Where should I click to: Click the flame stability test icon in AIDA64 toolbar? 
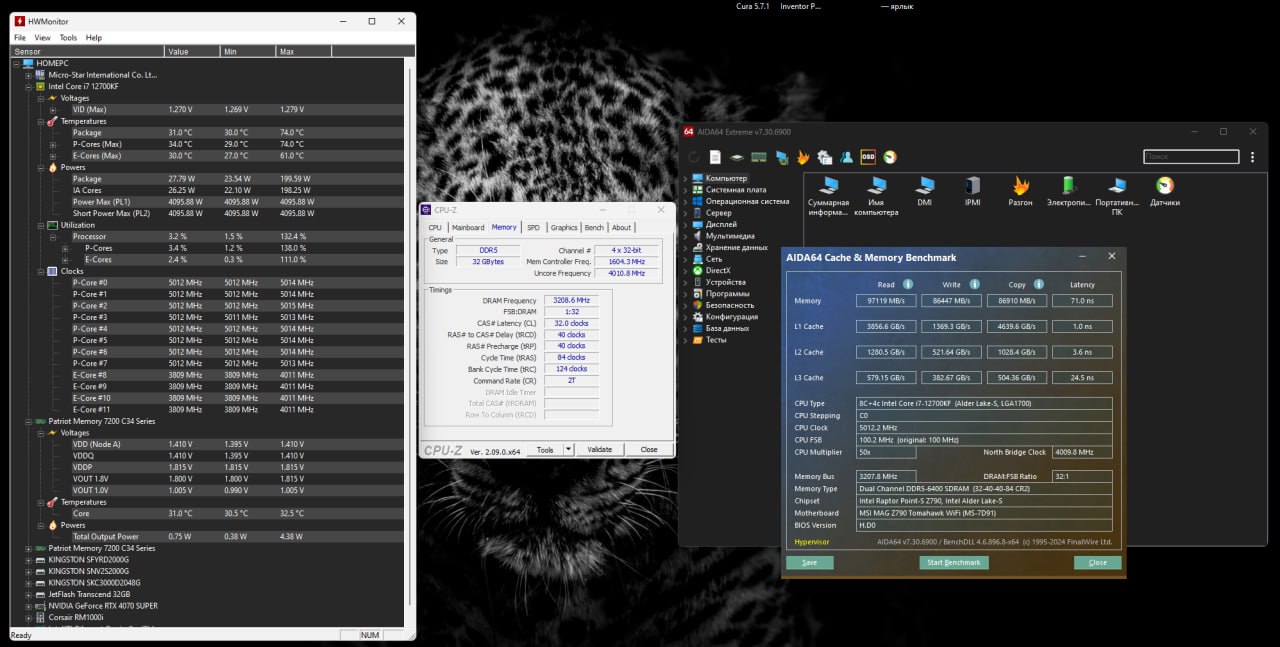[802, 157]
